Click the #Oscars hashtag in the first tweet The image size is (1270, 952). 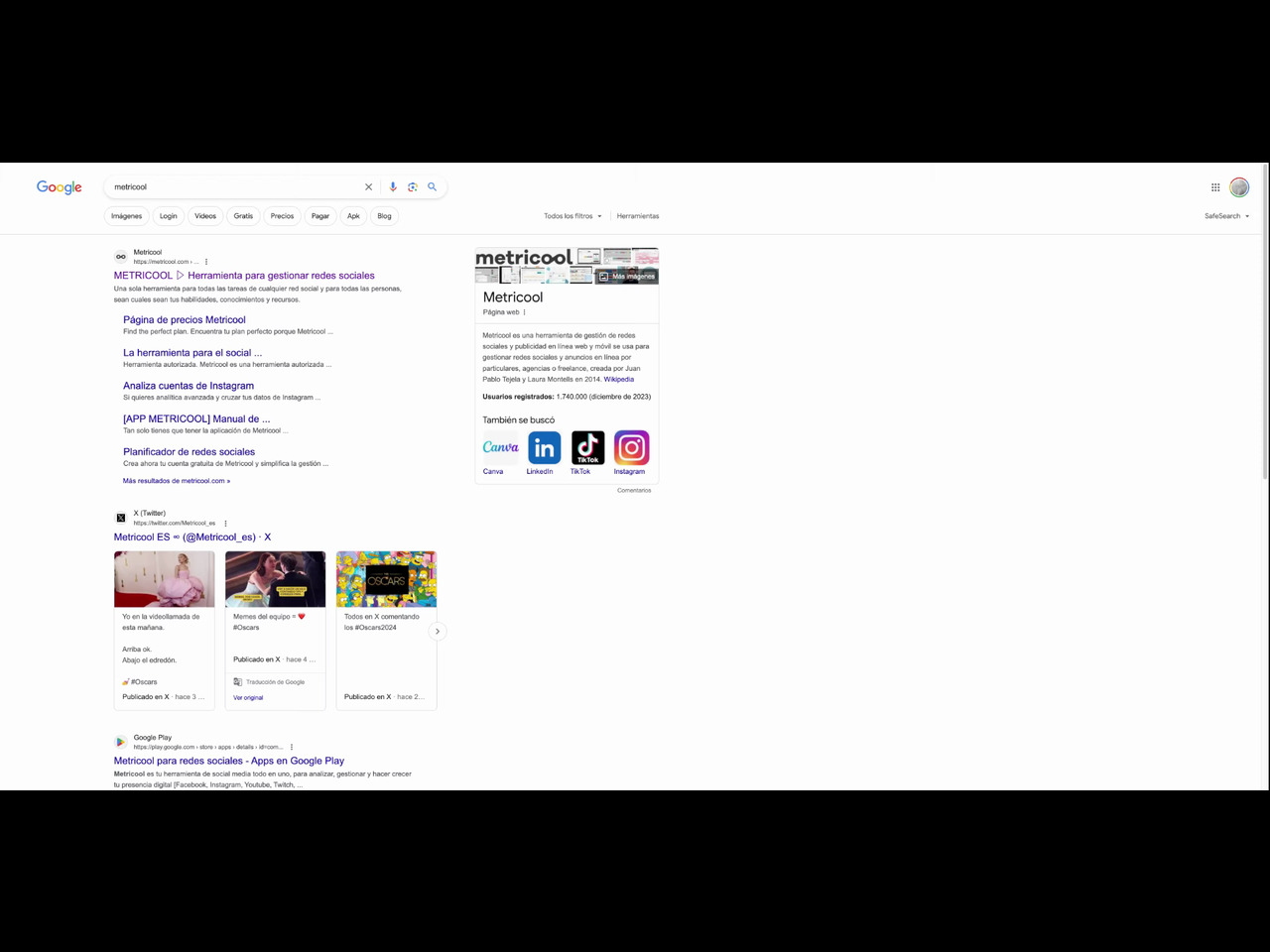tap(144, 682)
